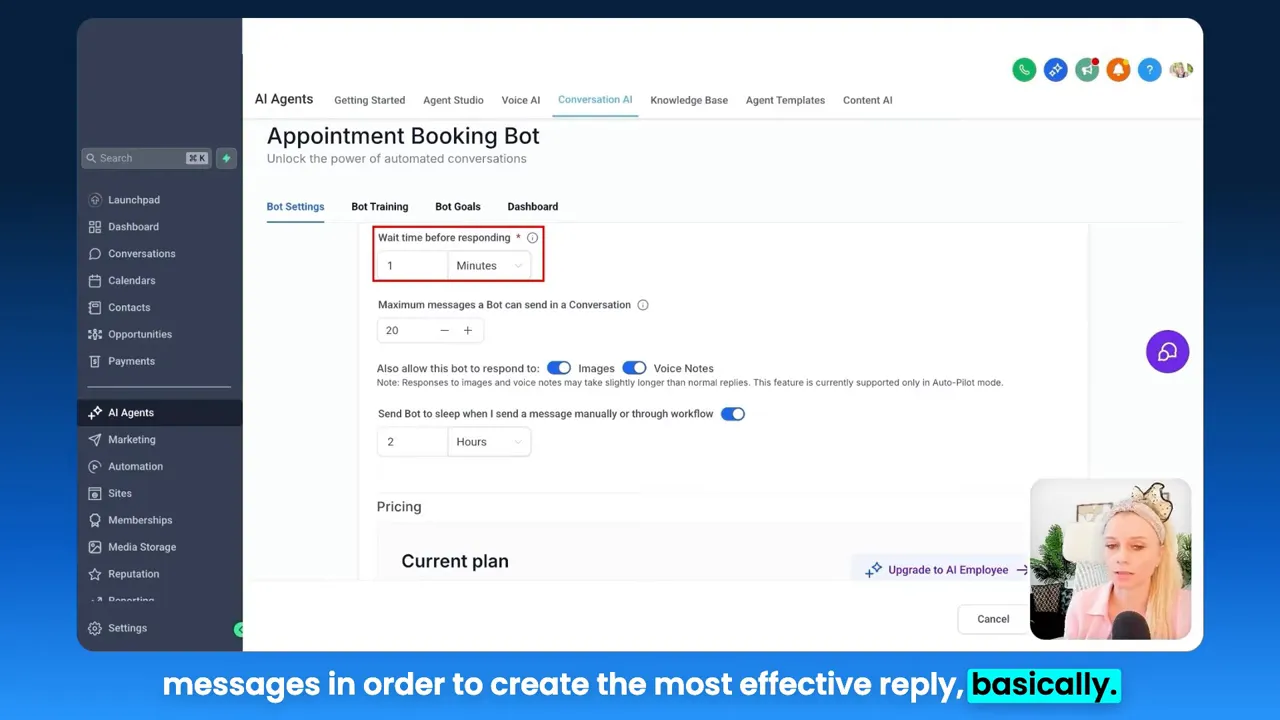Image resolution: width=1280 pixels, height=720 pixels.
Task: Disable Voice Notes responses
Action: pyautogui.click(x=635, y=368)
